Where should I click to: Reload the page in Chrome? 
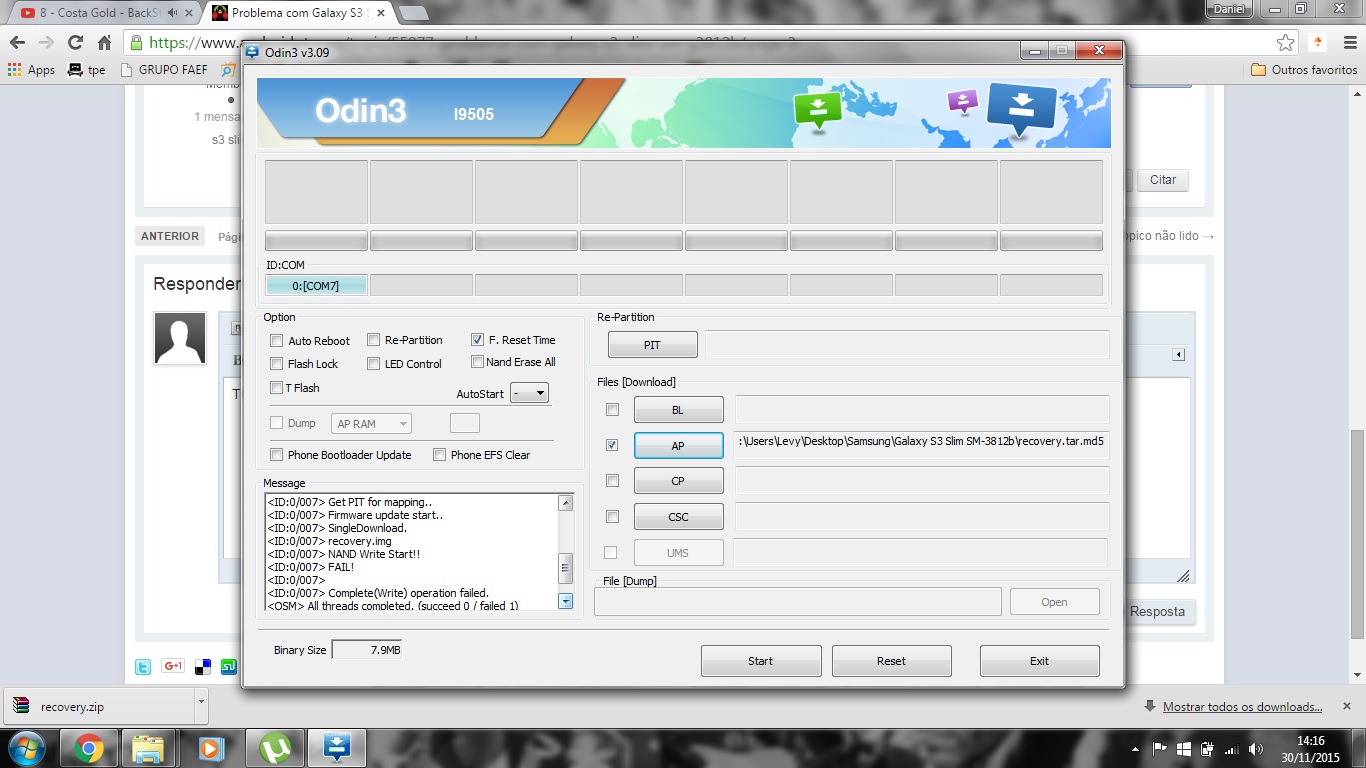[x=75, y=43]
